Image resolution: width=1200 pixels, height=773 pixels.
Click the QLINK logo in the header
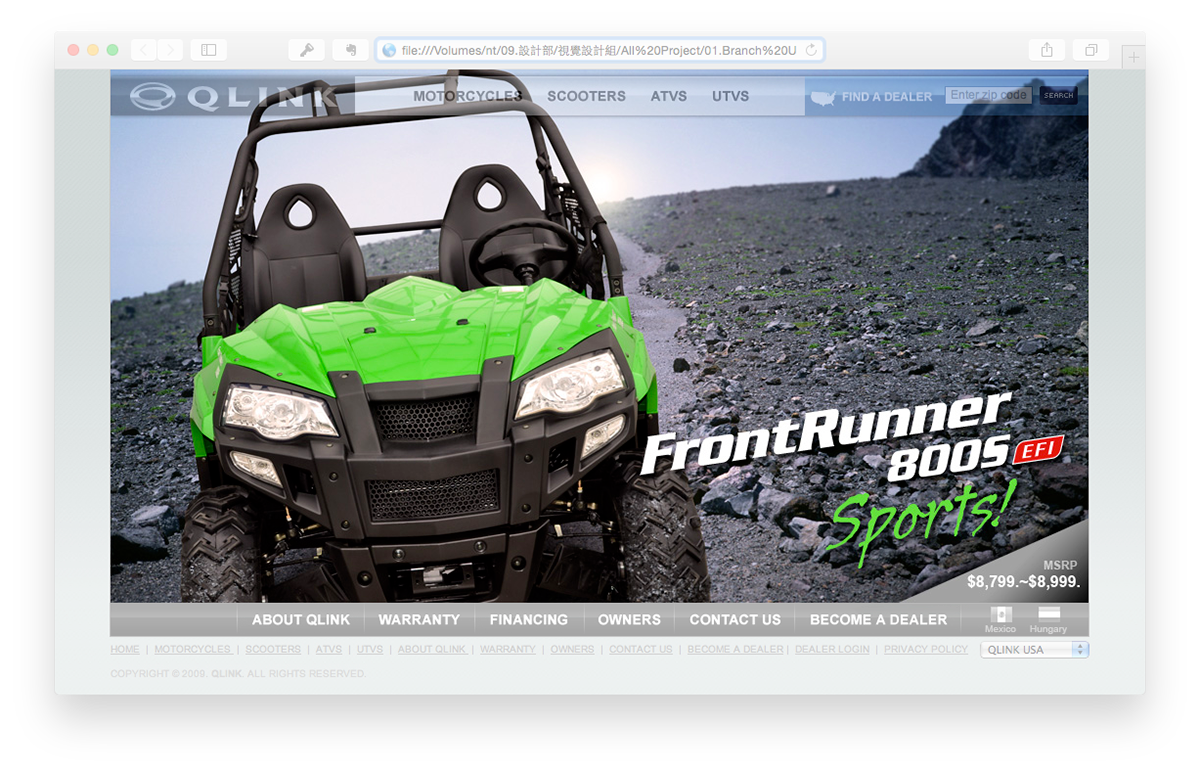pyautogui.click(x=233, y=96)
